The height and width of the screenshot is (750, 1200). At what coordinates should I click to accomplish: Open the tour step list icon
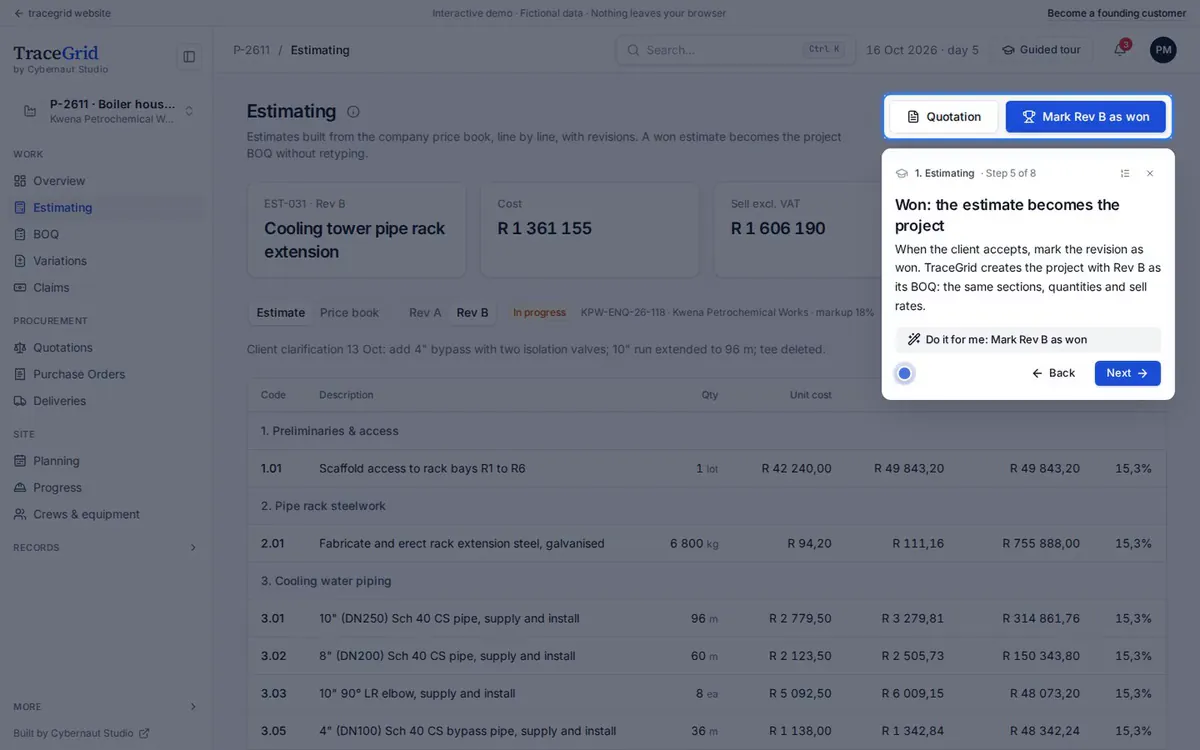(1125, 173)
